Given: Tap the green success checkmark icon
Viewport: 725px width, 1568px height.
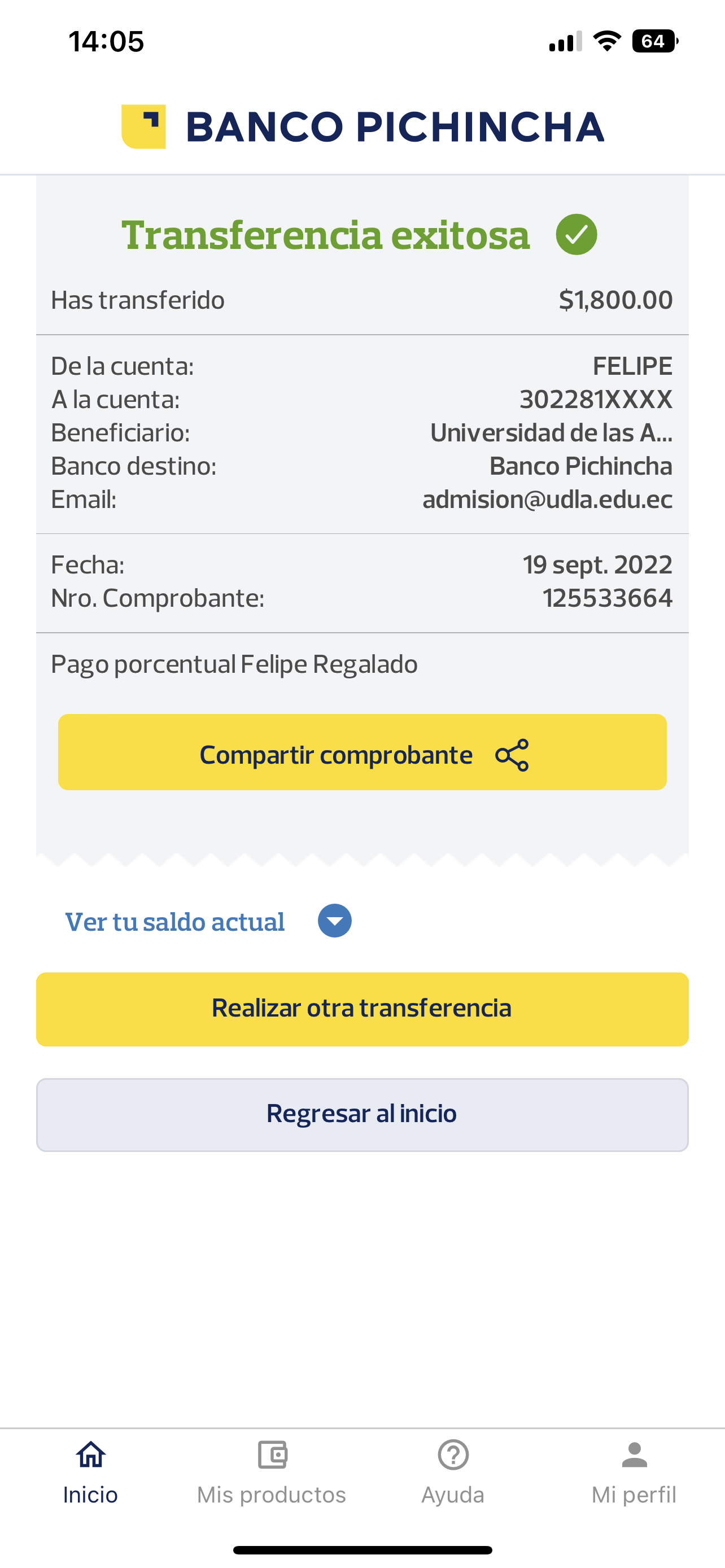Looking at the screenshot, I should (576, 235).
